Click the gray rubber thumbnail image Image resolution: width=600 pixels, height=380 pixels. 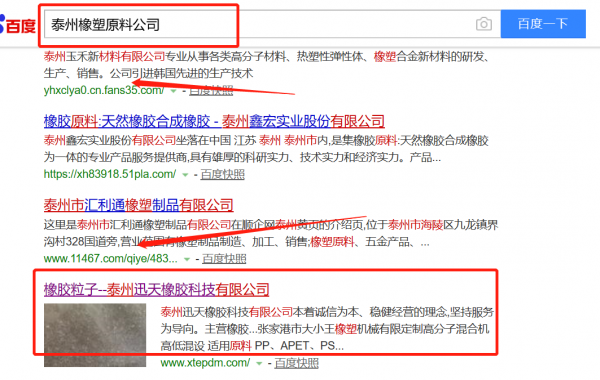tap(95, 335)
